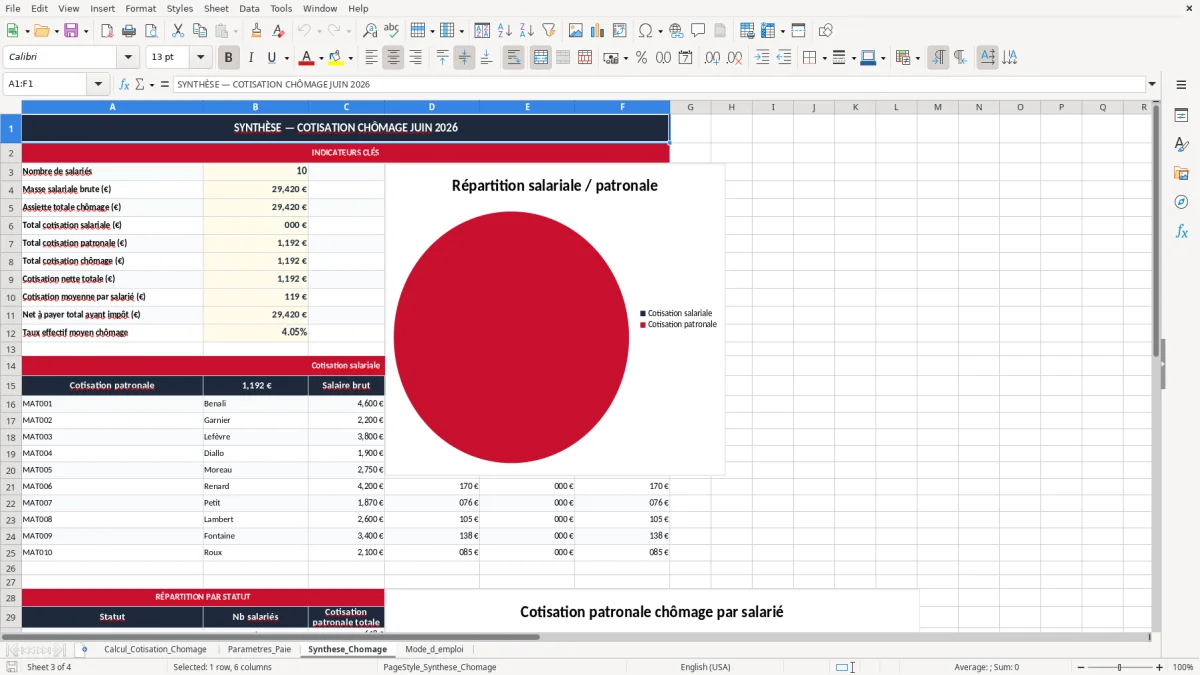The image size is (1200, 675).
Task: Click the yellow Background Color swatch
Action: 336,58
